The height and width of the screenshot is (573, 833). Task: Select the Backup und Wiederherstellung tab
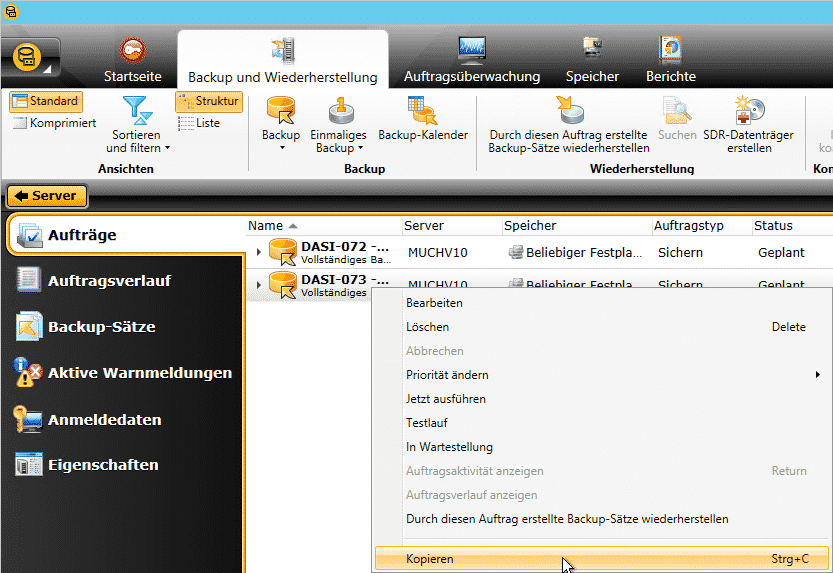(283, 60)
